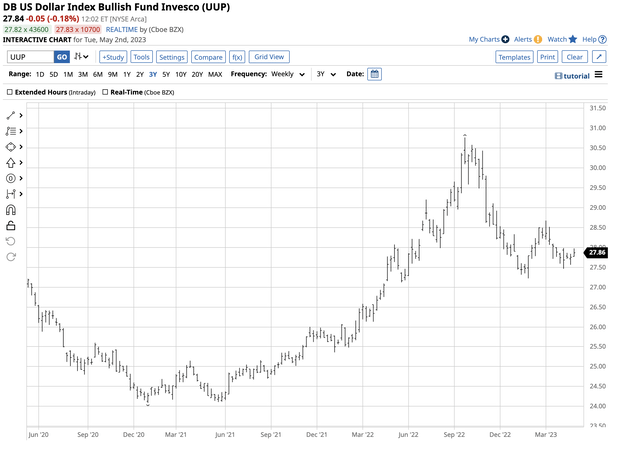Click the Help question mark icon

(602, 40)
